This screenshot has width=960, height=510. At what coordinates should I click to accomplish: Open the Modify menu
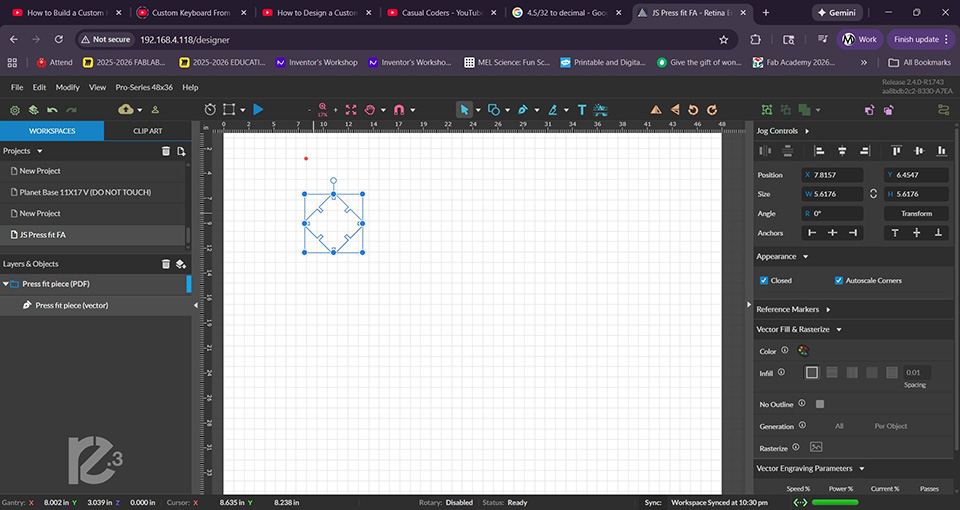tap(67, 88)
